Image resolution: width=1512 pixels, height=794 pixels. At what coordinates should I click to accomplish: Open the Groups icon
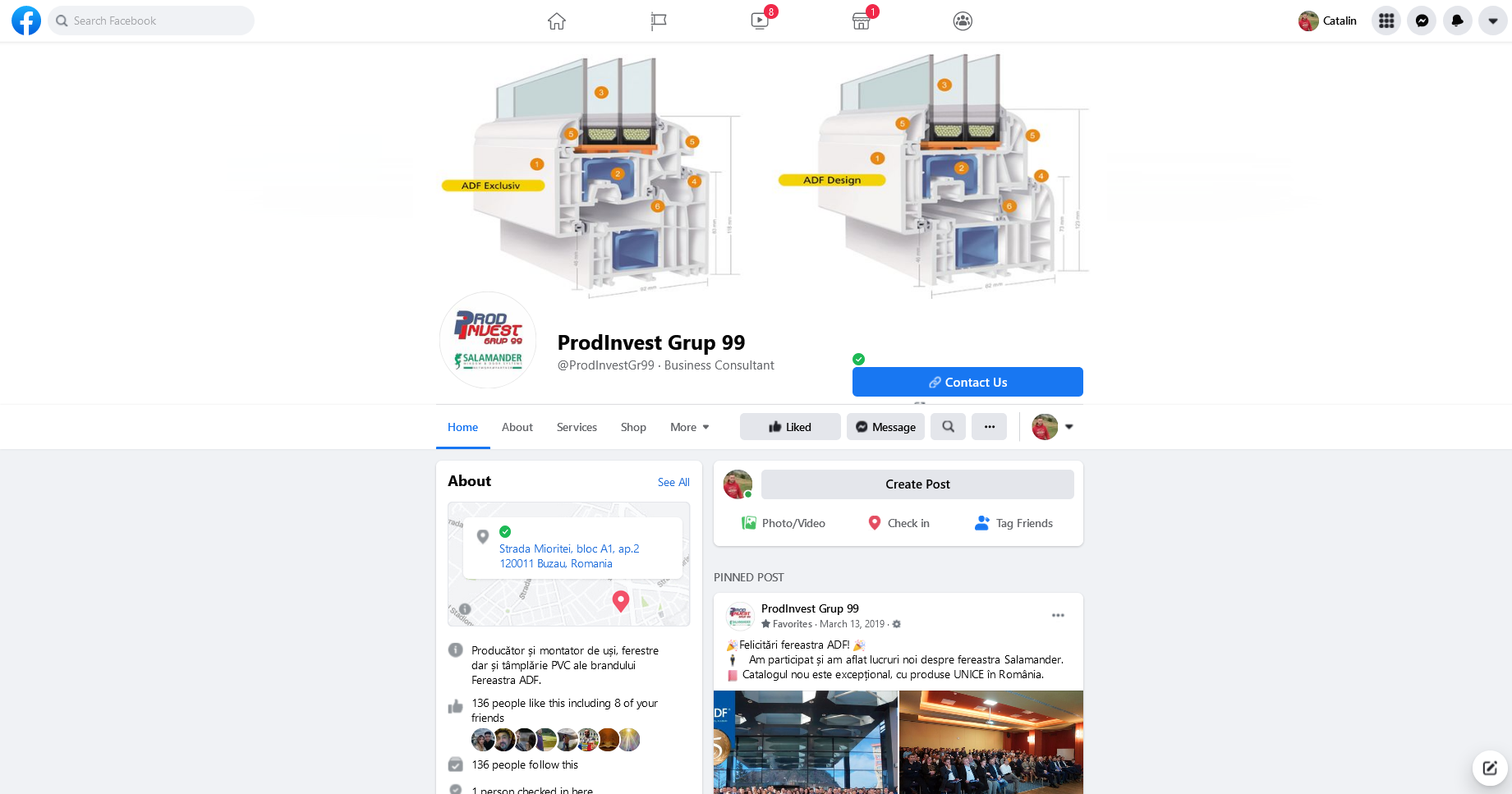point(963,21)
